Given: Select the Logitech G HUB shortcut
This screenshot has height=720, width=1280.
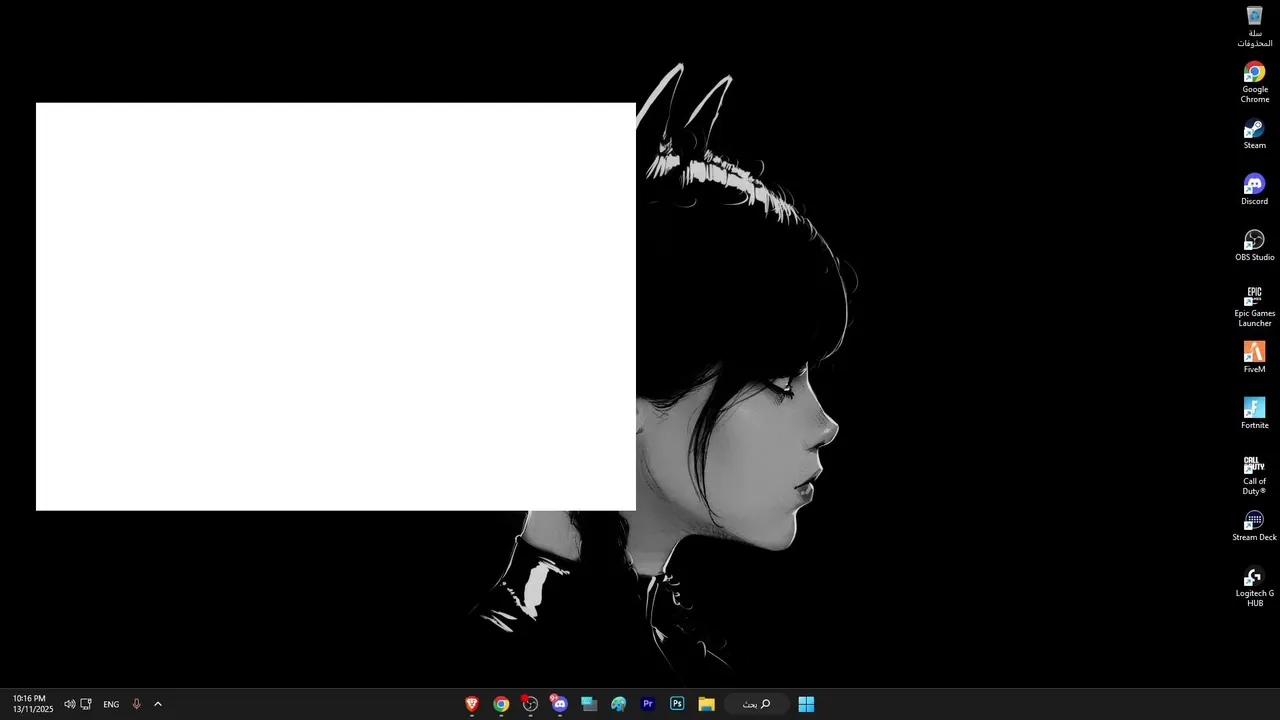Looking at the screenshot, I should 1254,586.
